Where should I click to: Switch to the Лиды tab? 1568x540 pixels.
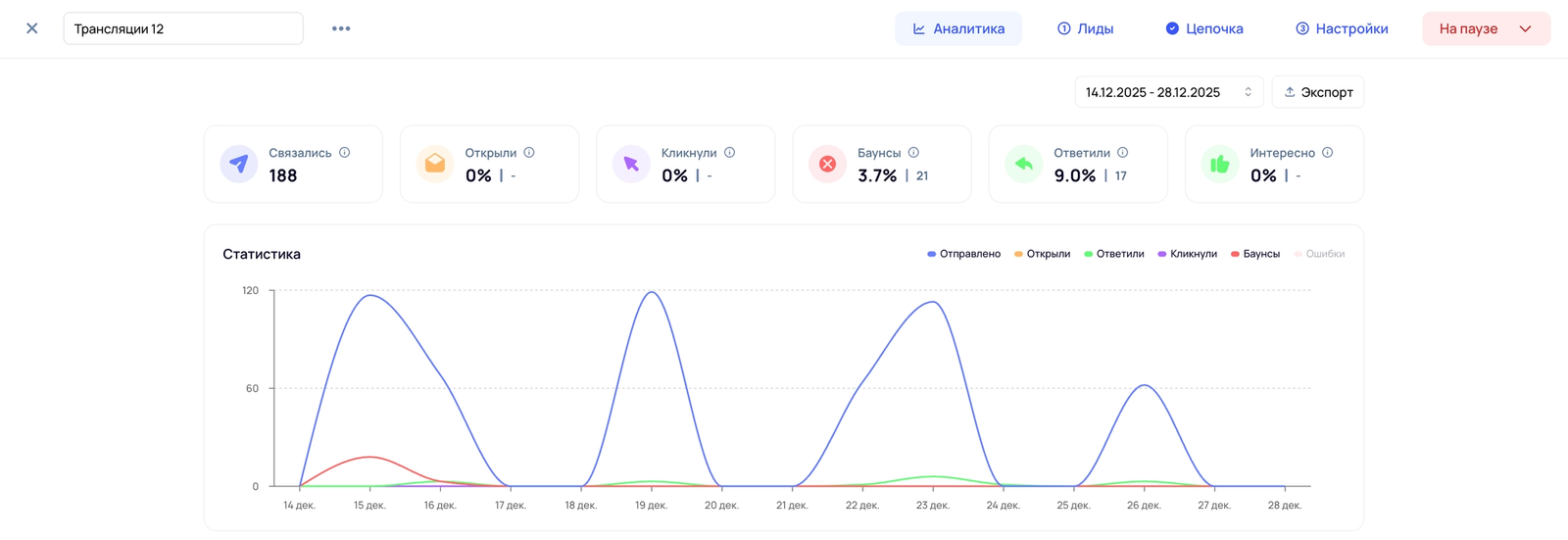1085,29
